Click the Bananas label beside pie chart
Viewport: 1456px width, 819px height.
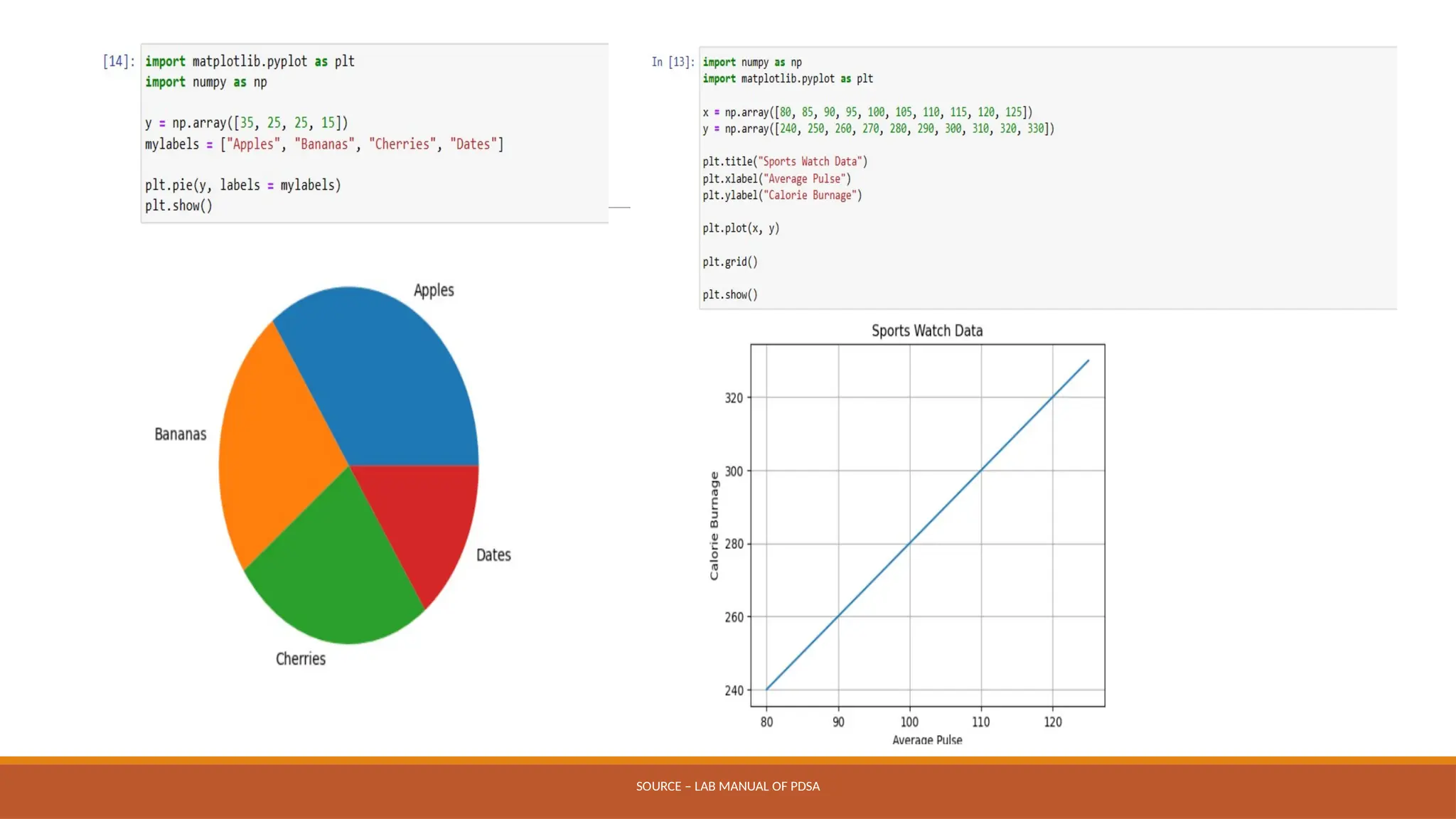click(x=181, y=434)
